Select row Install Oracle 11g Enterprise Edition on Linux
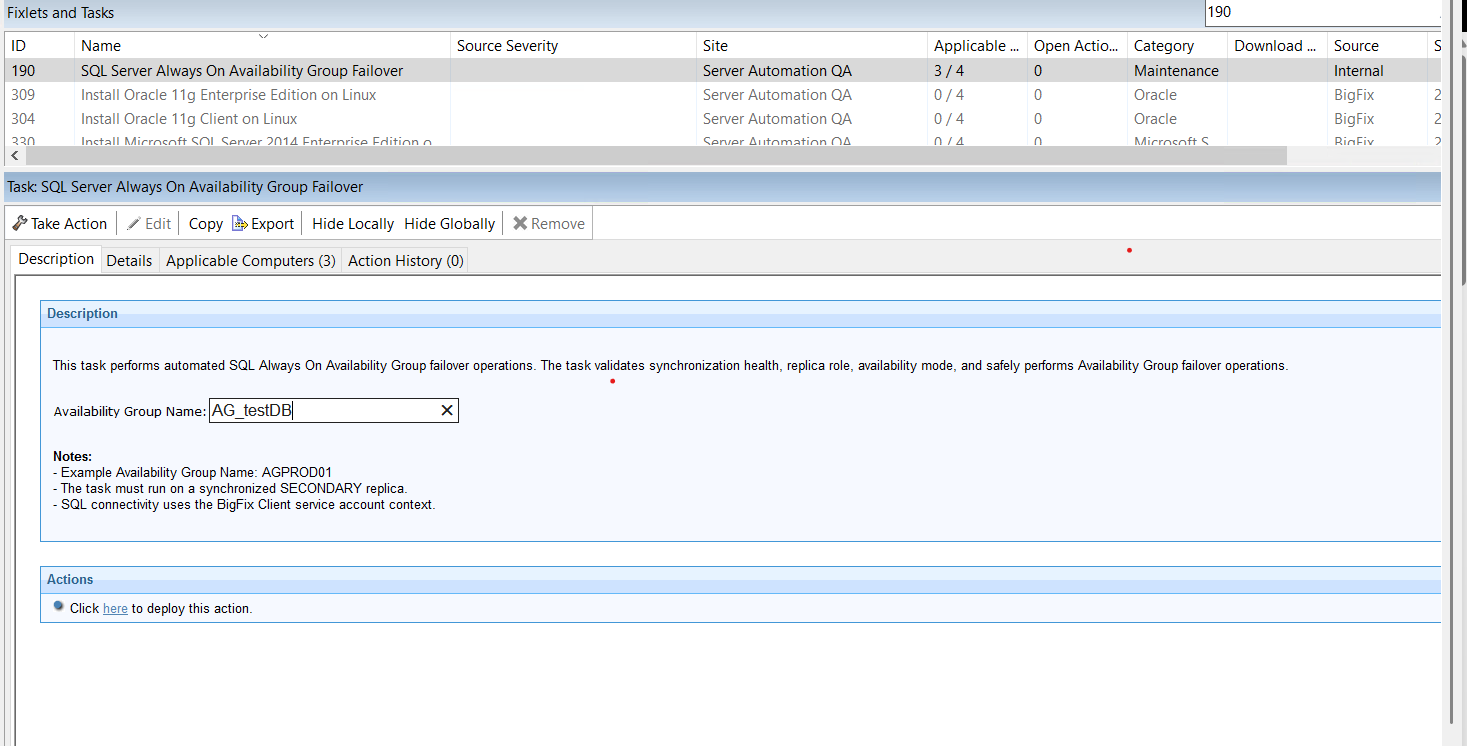The image size is (1467, 746). tap(722, 95)
